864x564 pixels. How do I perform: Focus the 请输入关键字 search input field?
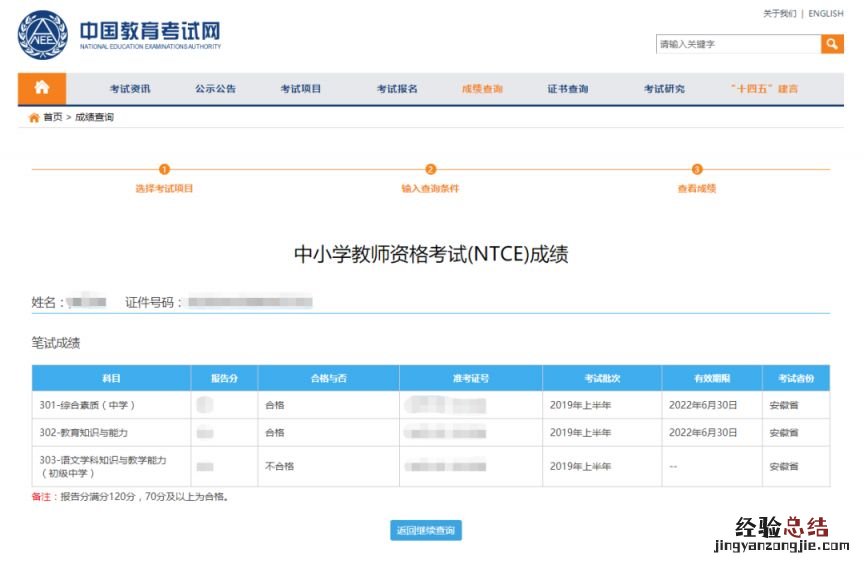pyautogui.click(x=737, y=44)
